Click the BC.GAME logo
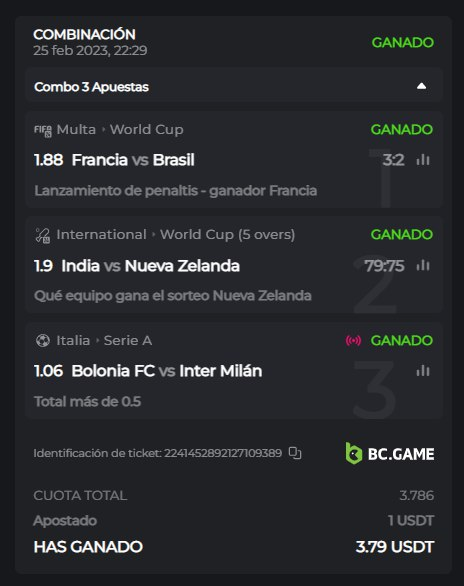This screenshot has width=464, height=586. 390,454
